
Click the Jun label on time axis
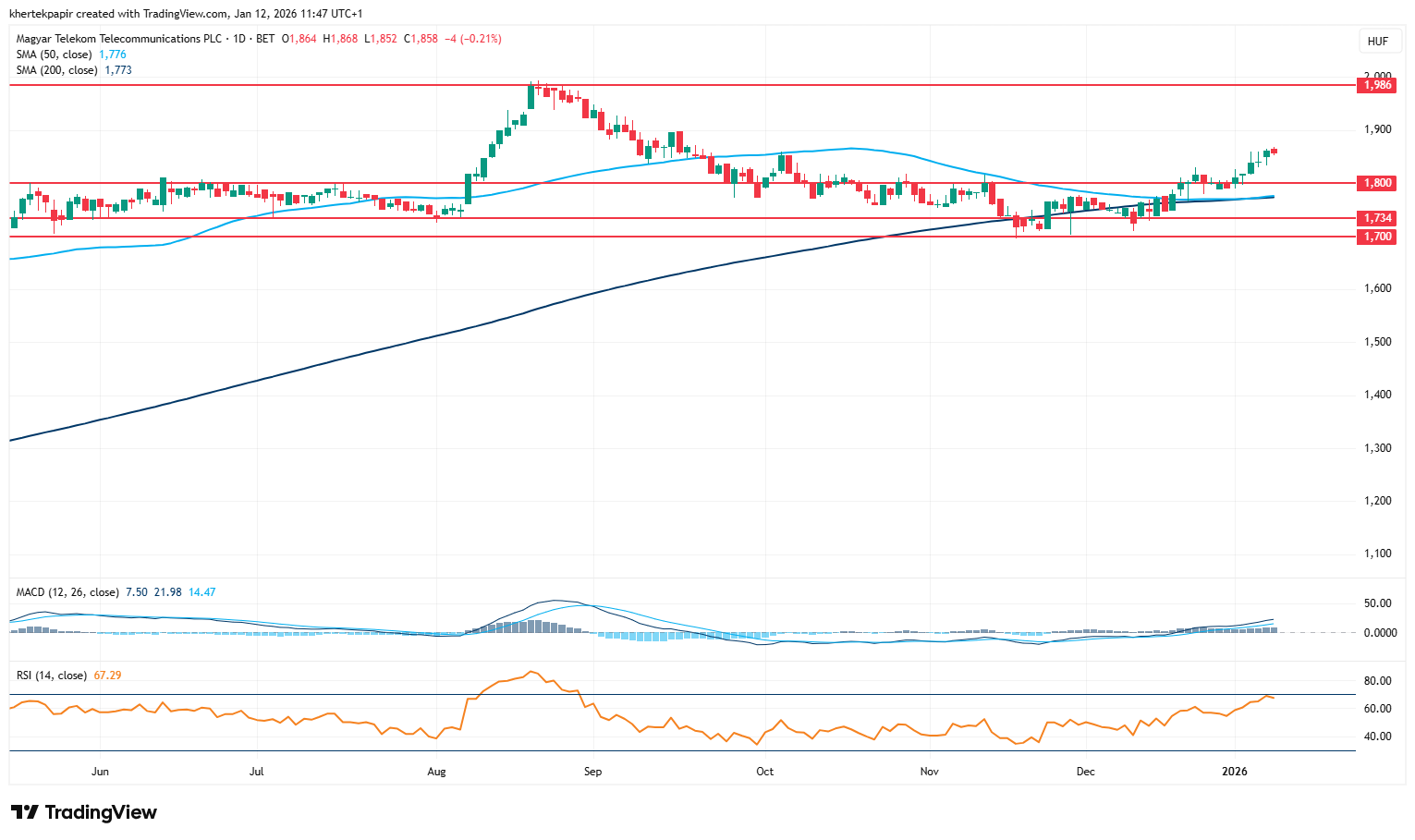[100, 772]
